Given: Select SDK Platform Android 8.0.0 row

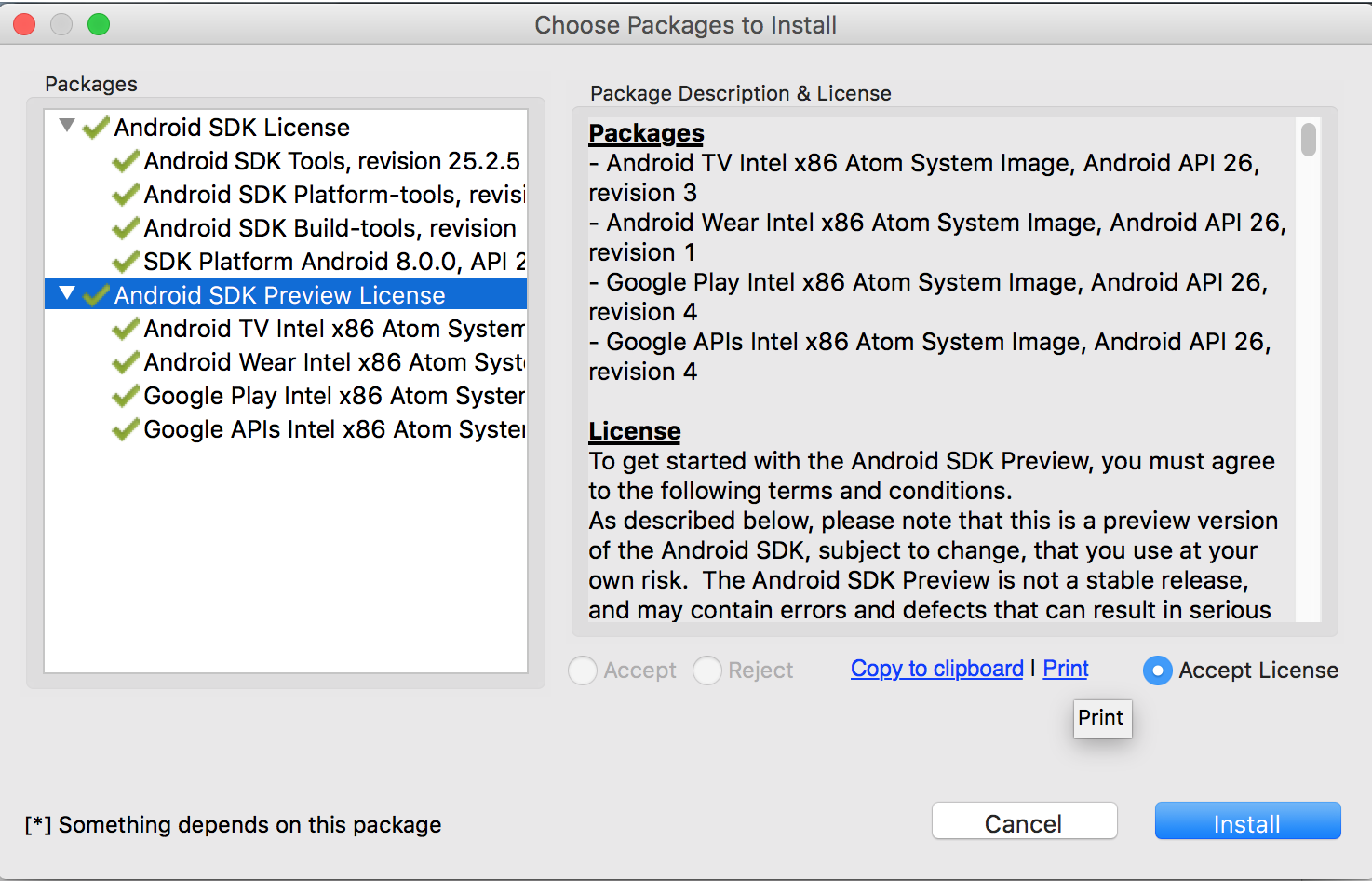Looking at the screenshot, I should point(286,262).
